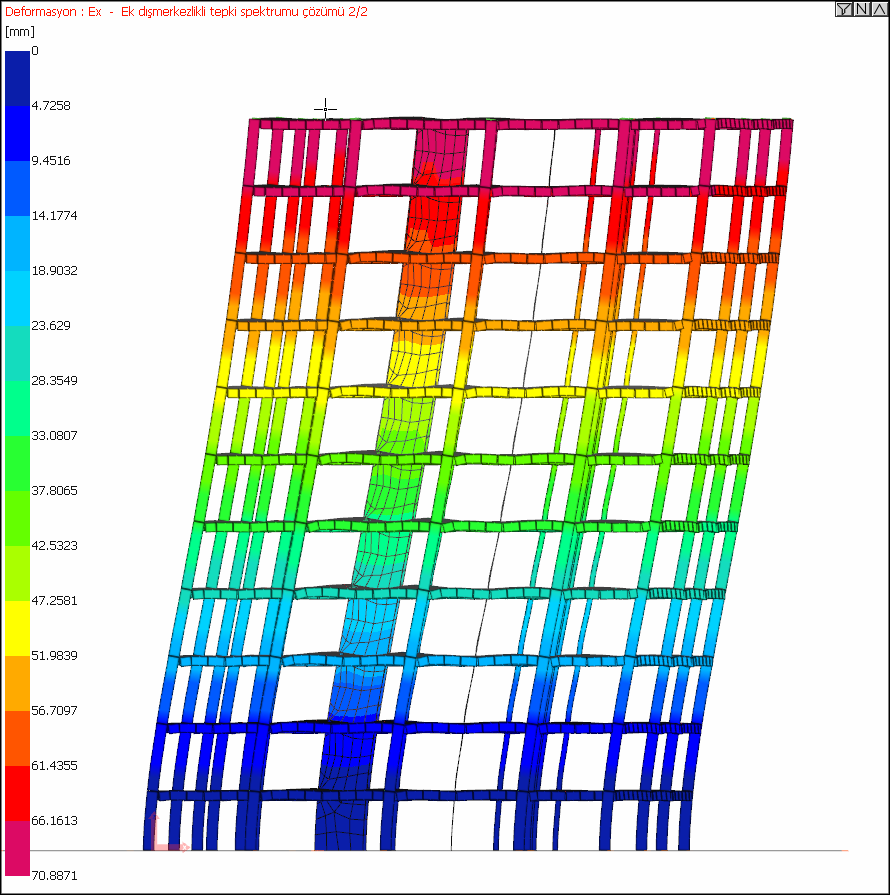Click the meshed shear wall at ground floor
Screen dimensions: 890x895
pyautogui.click(x=341, y=824)
